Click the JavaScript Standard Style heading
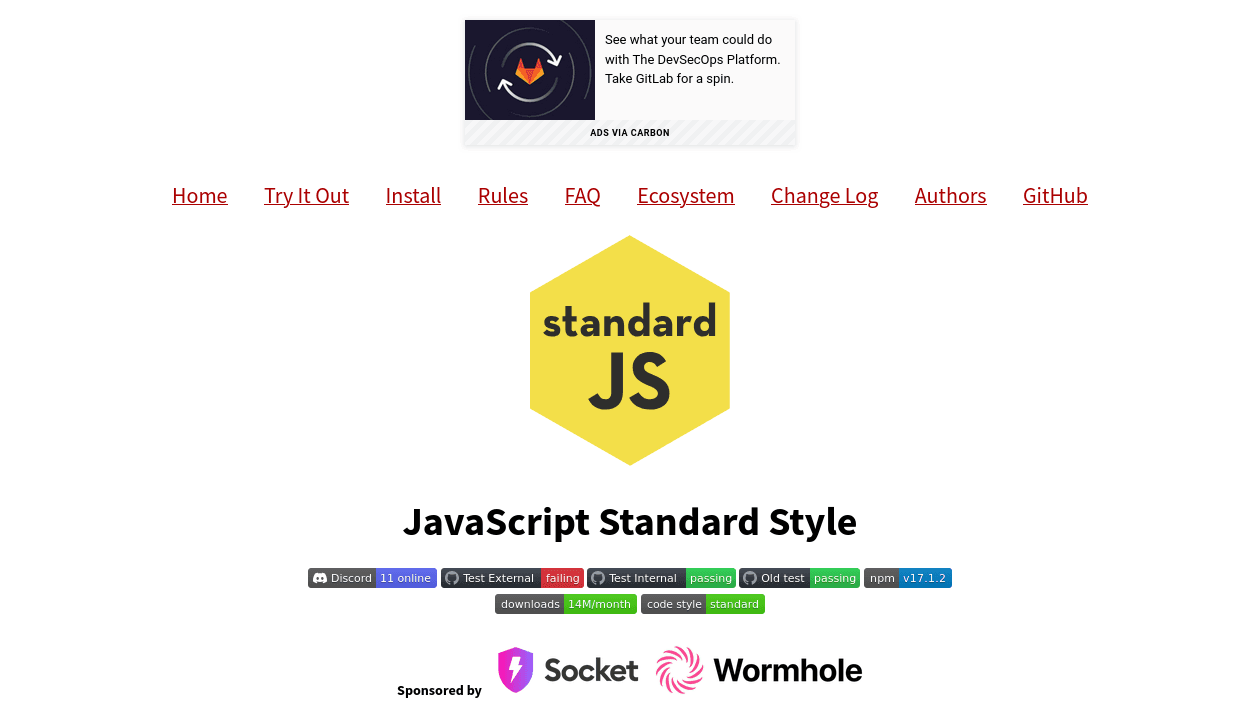The height and width of the screenshot is (720, 1260). click(630, 522)
